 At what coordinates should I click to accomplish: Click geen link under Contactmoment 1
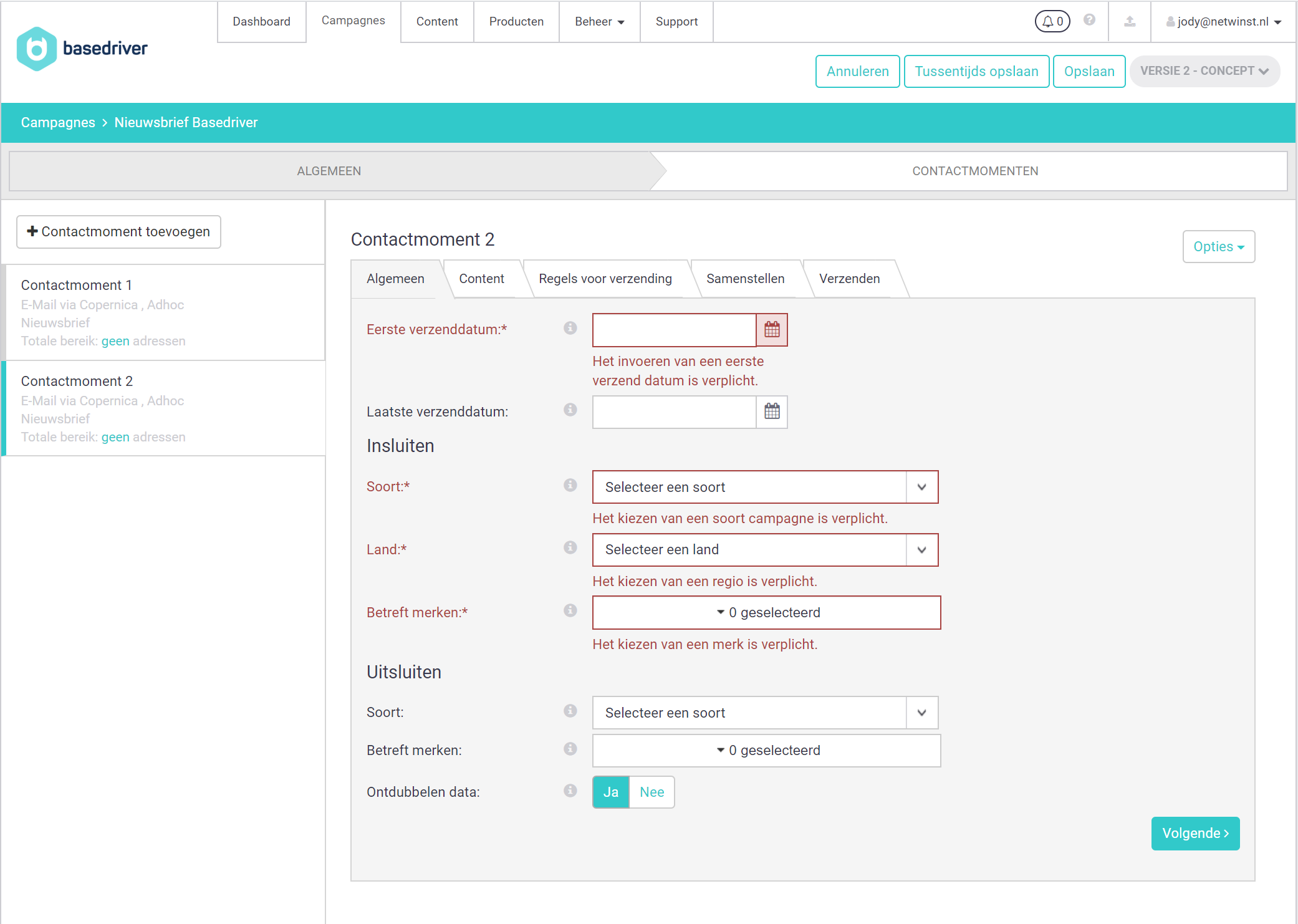(x=115, y=341)
